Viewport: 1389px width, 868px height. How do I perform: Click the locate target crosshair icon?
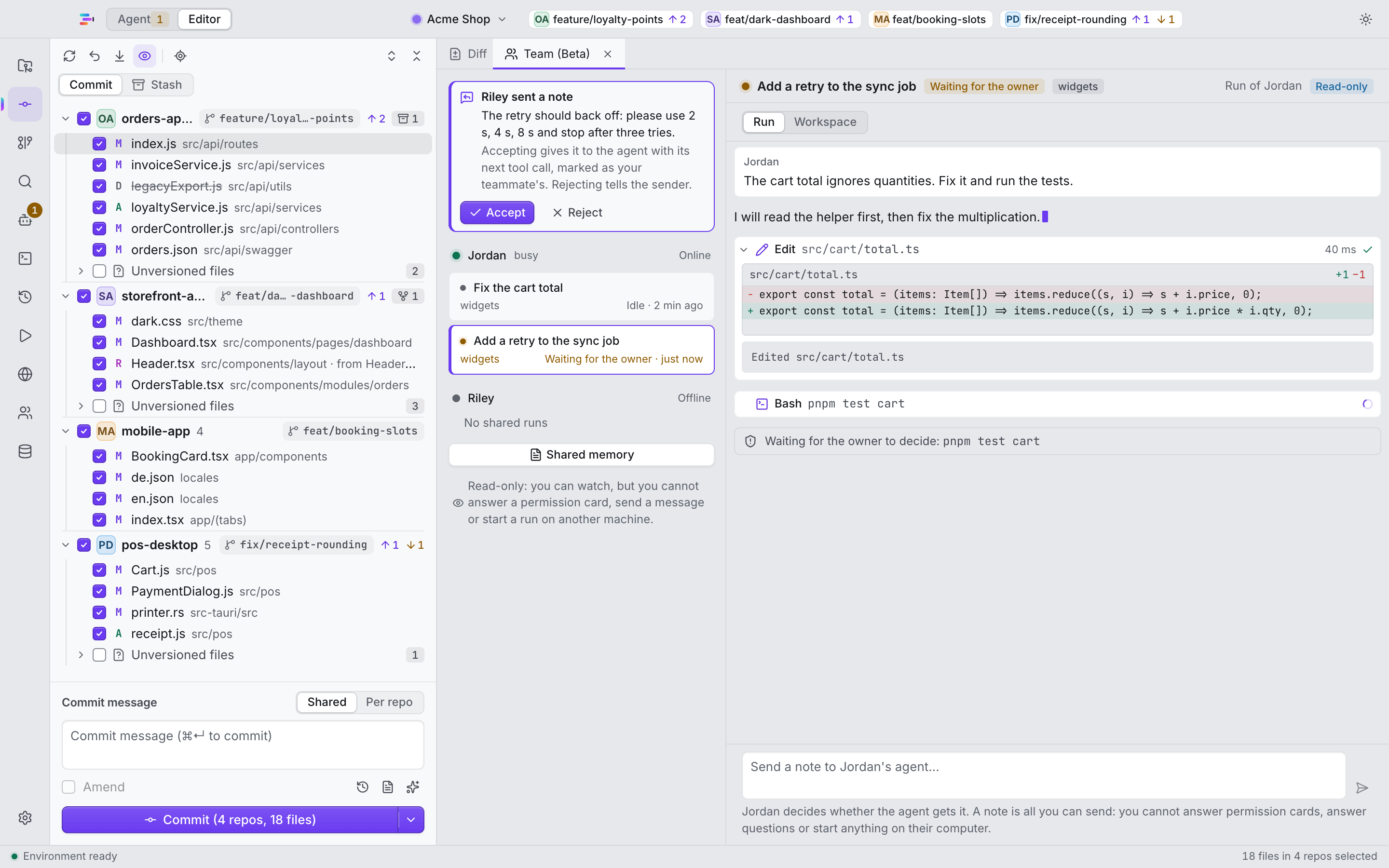click(x=180, y=55)
